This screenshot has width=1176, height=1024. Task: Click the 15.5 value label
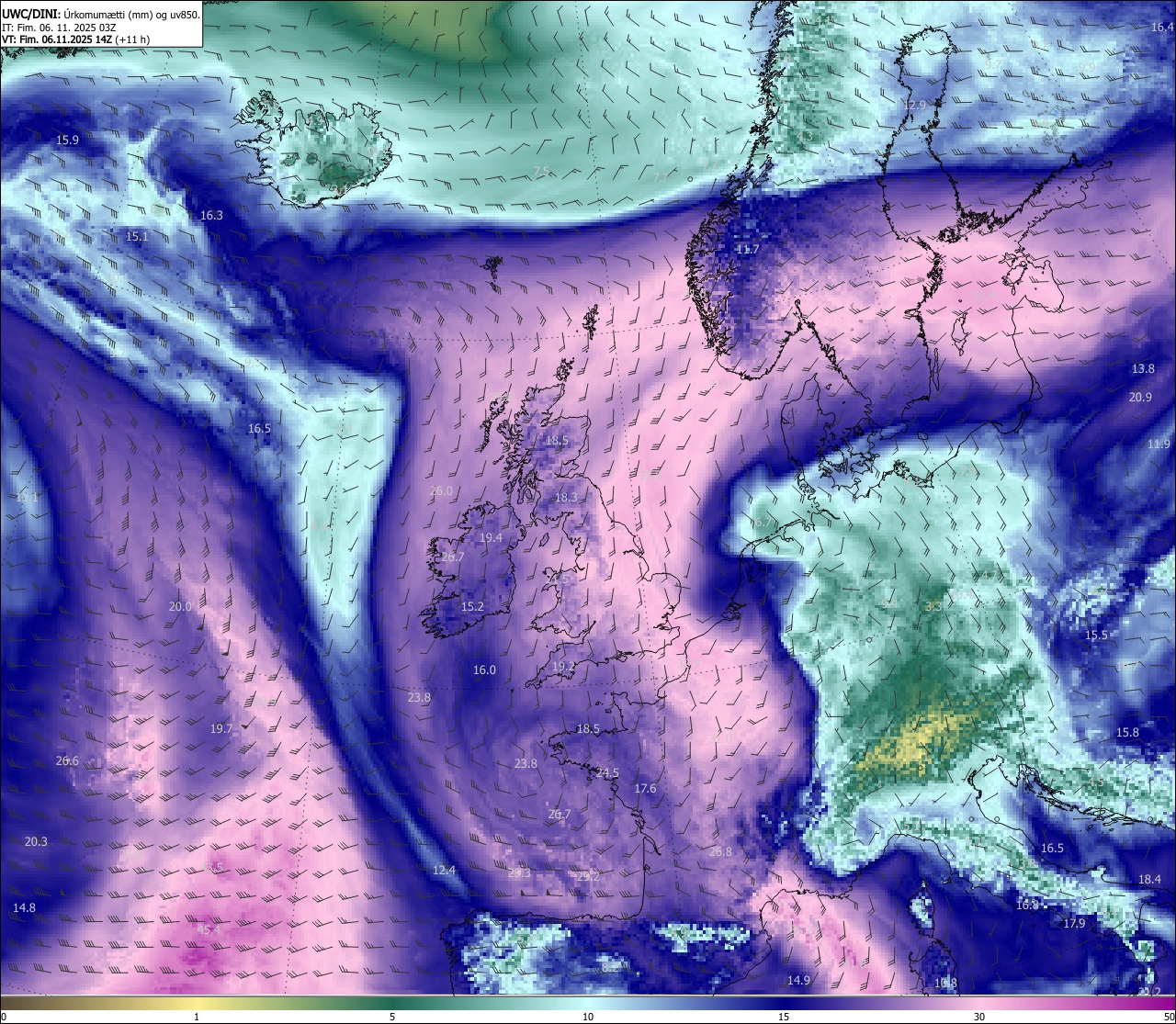click(1096, 636)
